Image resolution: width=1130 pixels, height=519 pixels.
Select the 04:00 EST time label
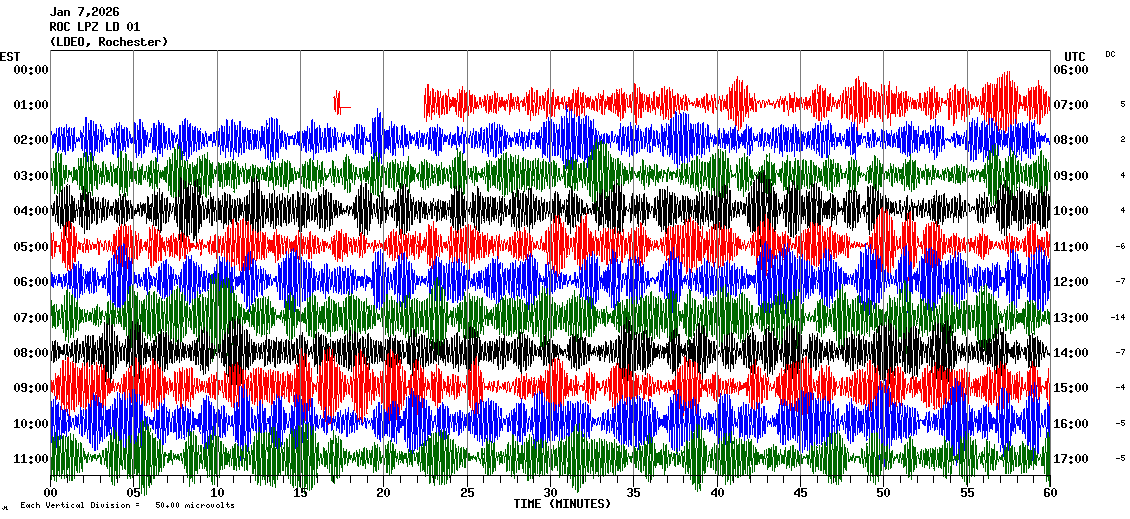pyautogui.click(x=30, y=211)
